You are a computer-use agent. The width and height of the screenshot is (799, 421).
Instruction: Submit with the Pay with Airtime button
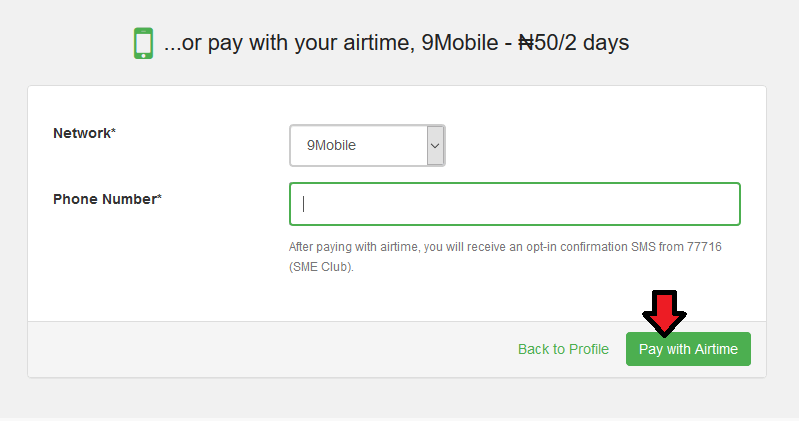tap(688, 349)
